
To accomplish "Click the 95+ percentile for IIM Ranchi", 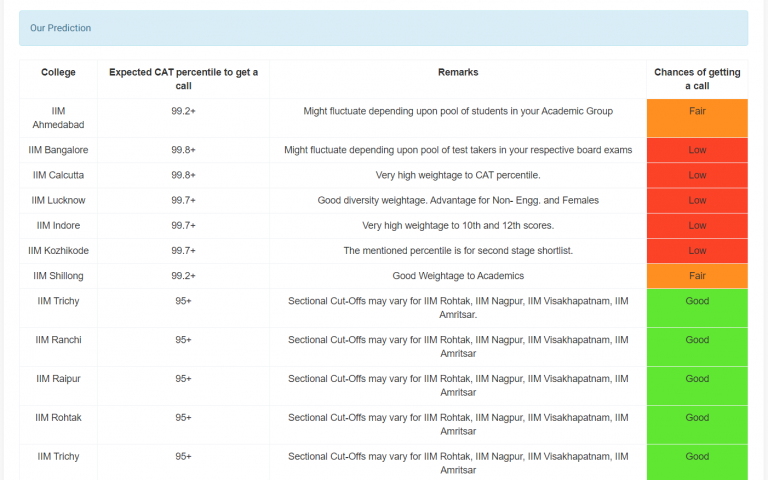I will coord(183,340).
